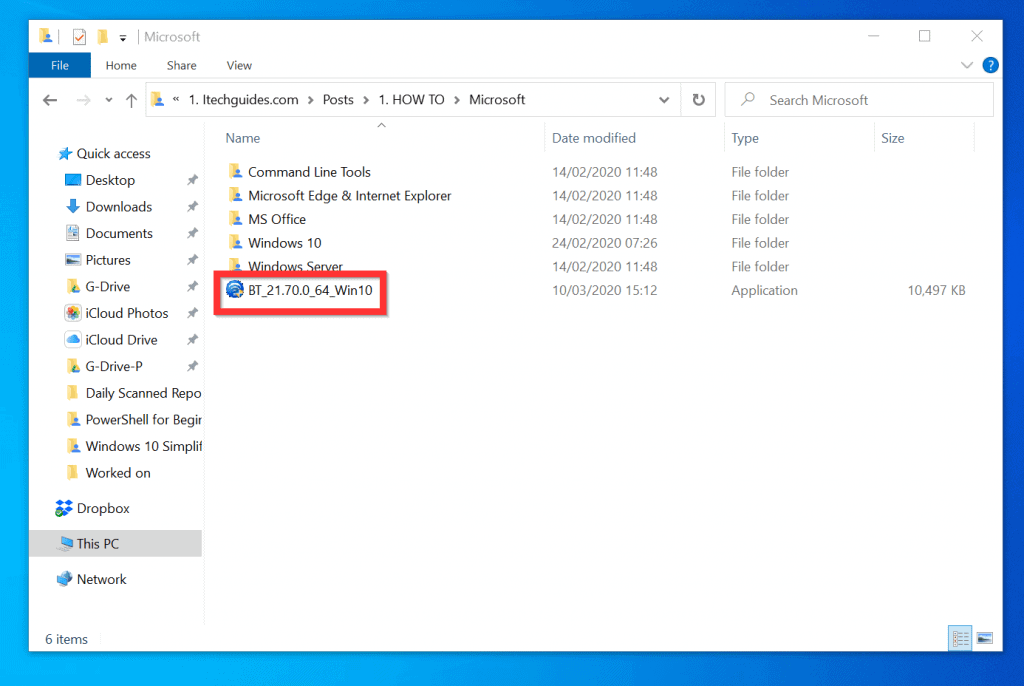Click the New folder icon in title bar
Image resolution: width=1024 pixels, height=686 pixels.
pyautogui.click(x=103, y=37)
